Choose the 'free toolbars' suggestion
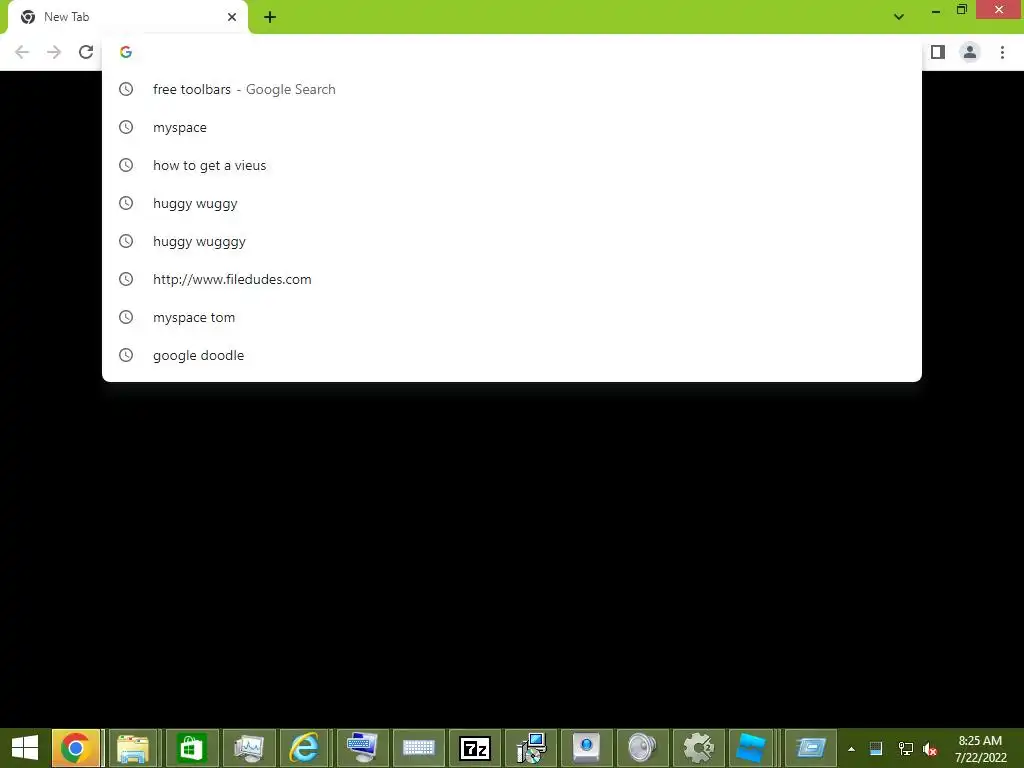 (512, 89)
